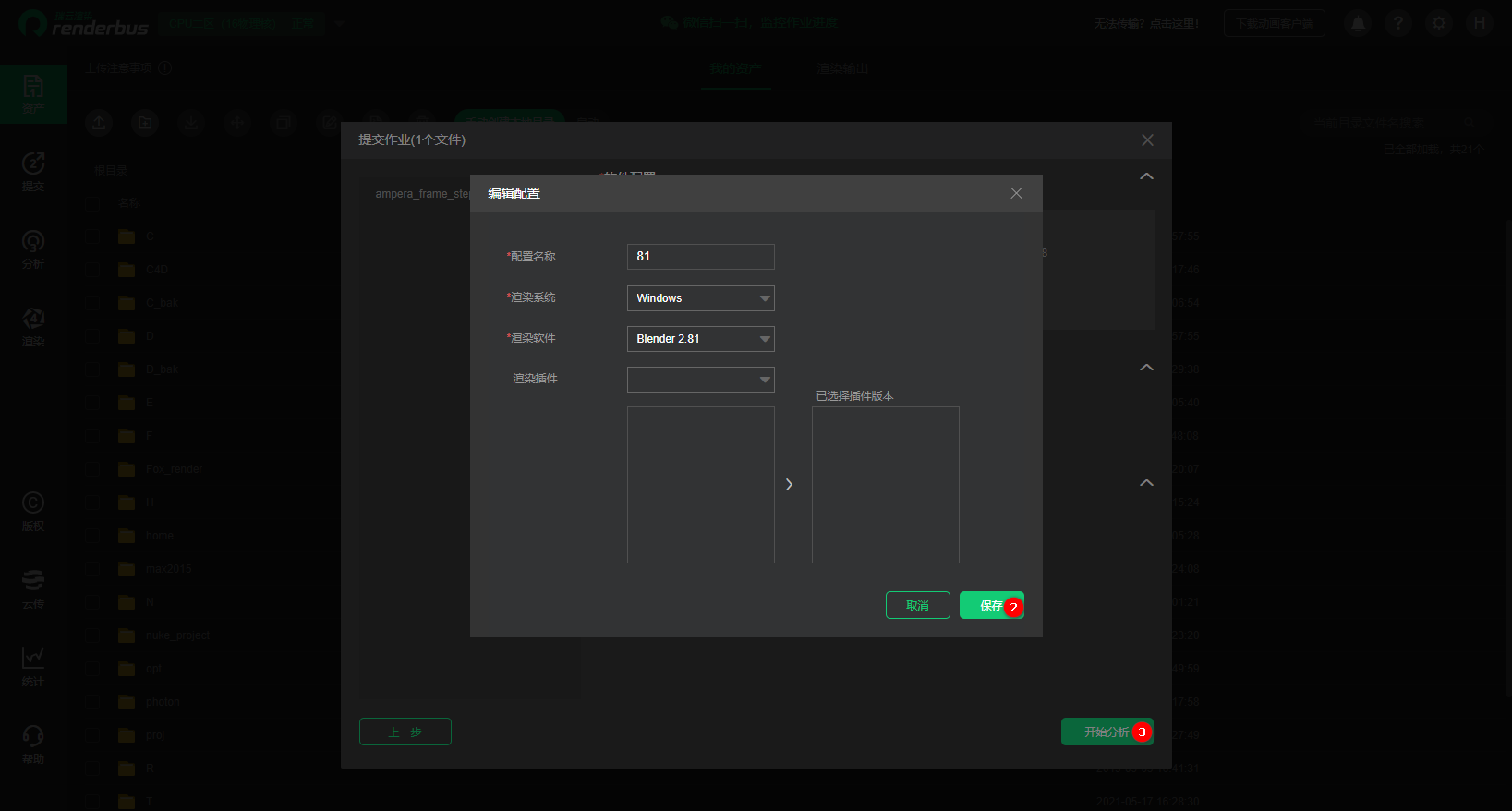Click the arrow to add selected plugin version
This screenshot has width=1512, height=811.
789,484
